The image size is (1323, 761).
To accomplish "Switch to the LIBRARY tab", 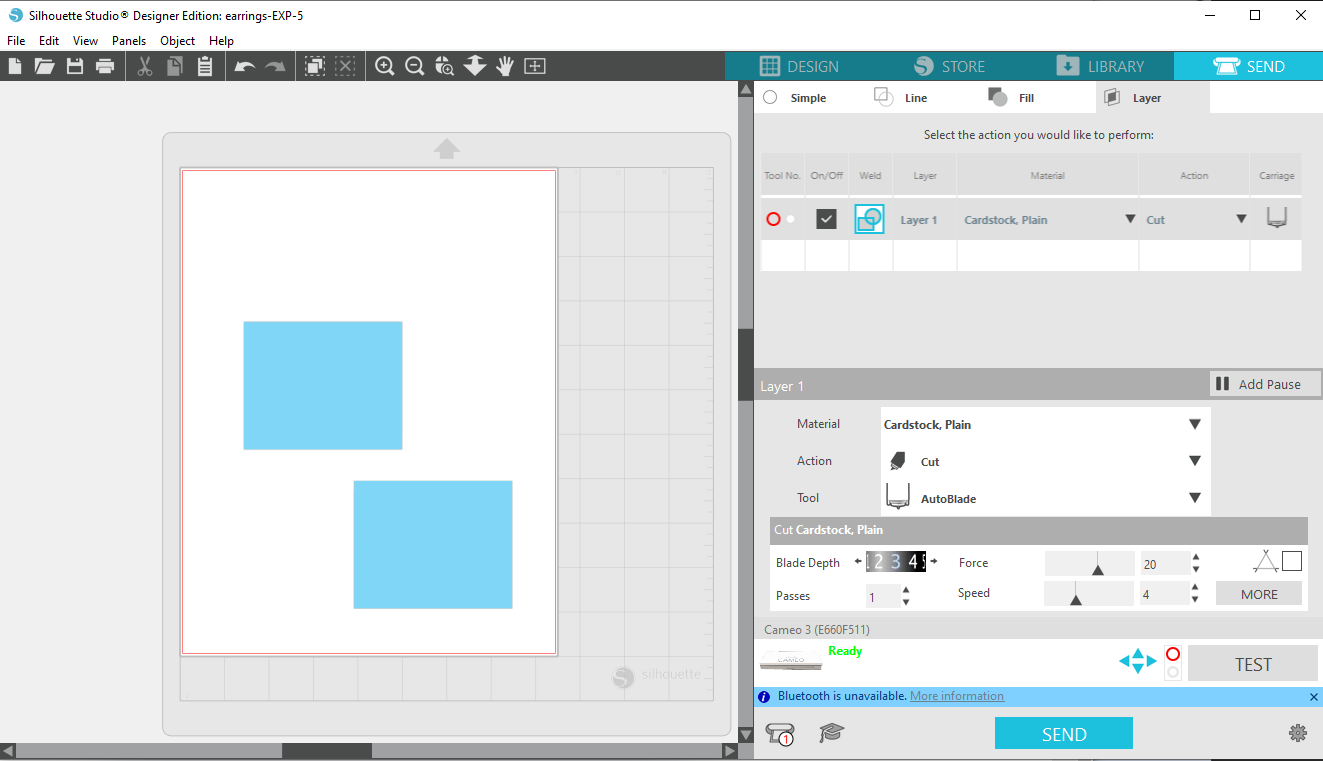I will click(x=1099, y=66).
